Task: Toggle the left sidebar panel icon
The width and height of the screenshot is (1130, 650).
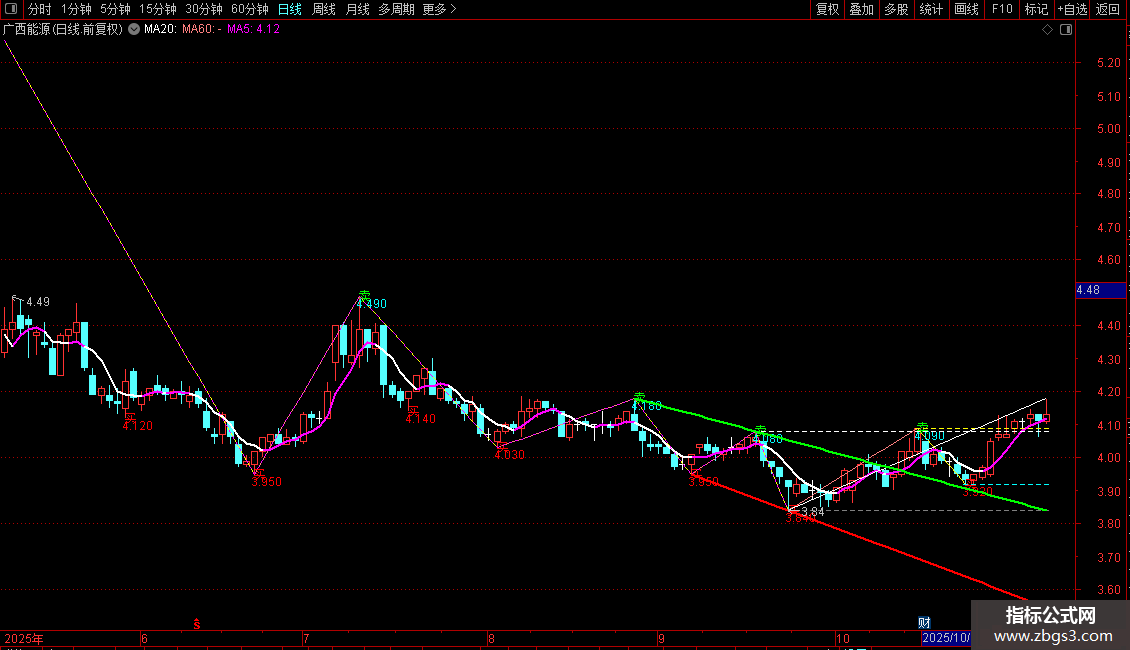Action: 11,9
